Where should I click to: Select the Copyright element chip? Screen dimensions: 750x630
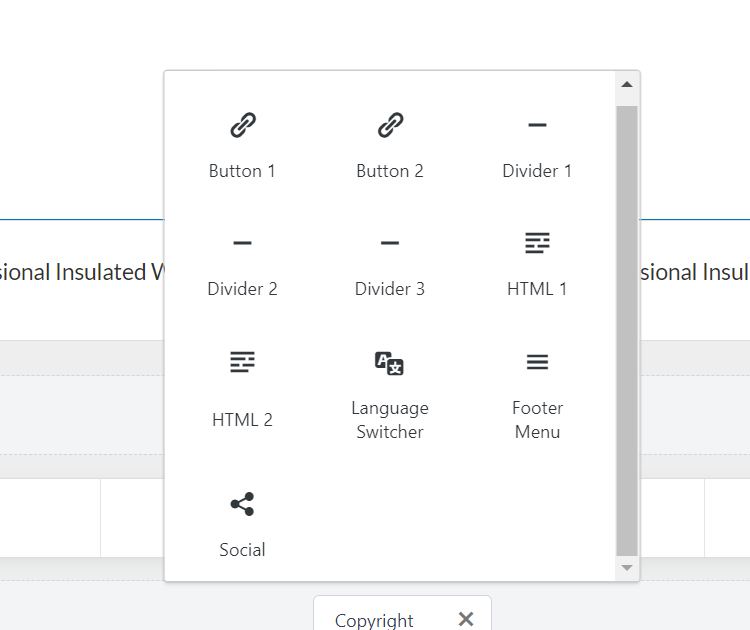pos(375,620)
